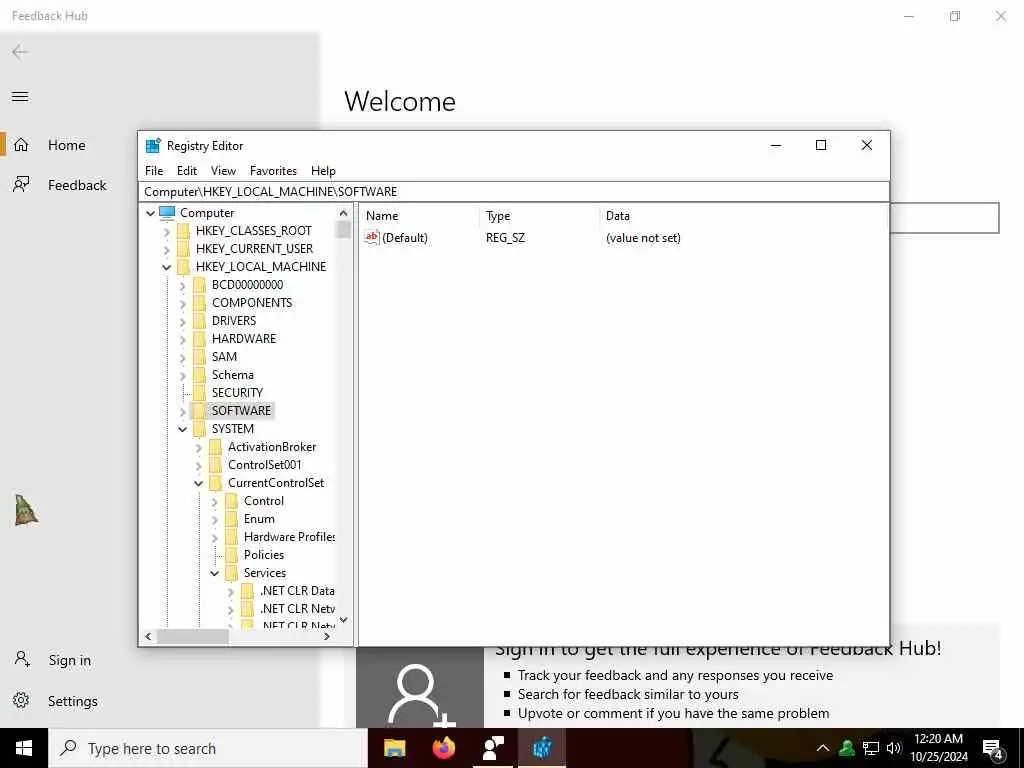Select the COMPONENTS key
1024x768 pixels.
[251, 302]
